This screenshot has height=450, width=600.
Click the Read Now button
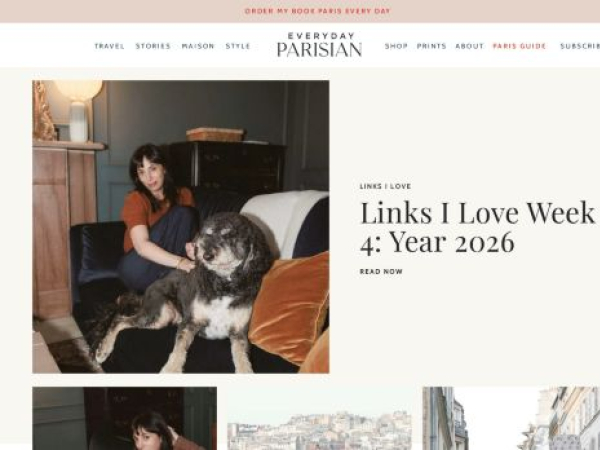click(x=381, y=271)
